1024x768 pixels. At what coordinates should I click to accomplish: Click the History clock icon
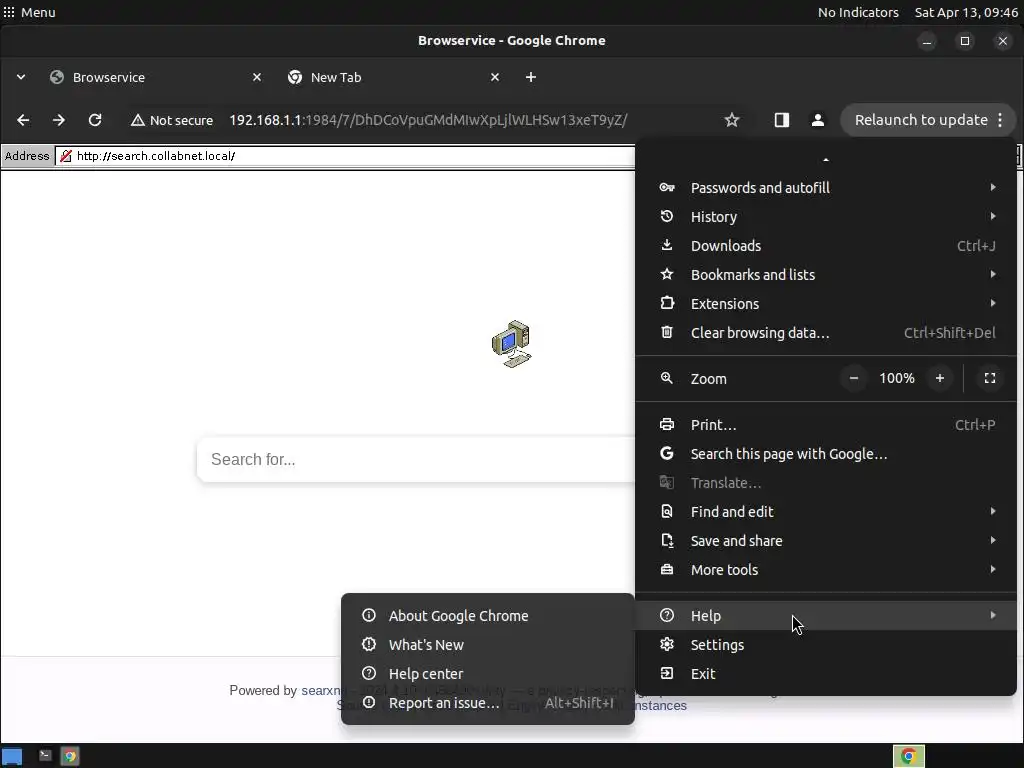667,216
